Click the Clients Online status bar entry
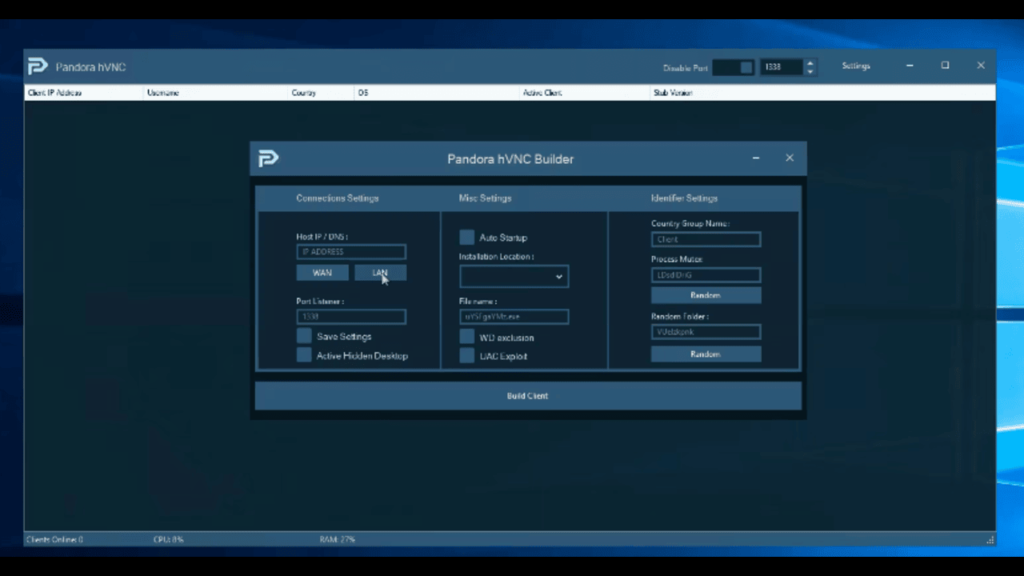The height and width of the screenshot is (576, 1024). pyautogui.click(x=55, y=539)
